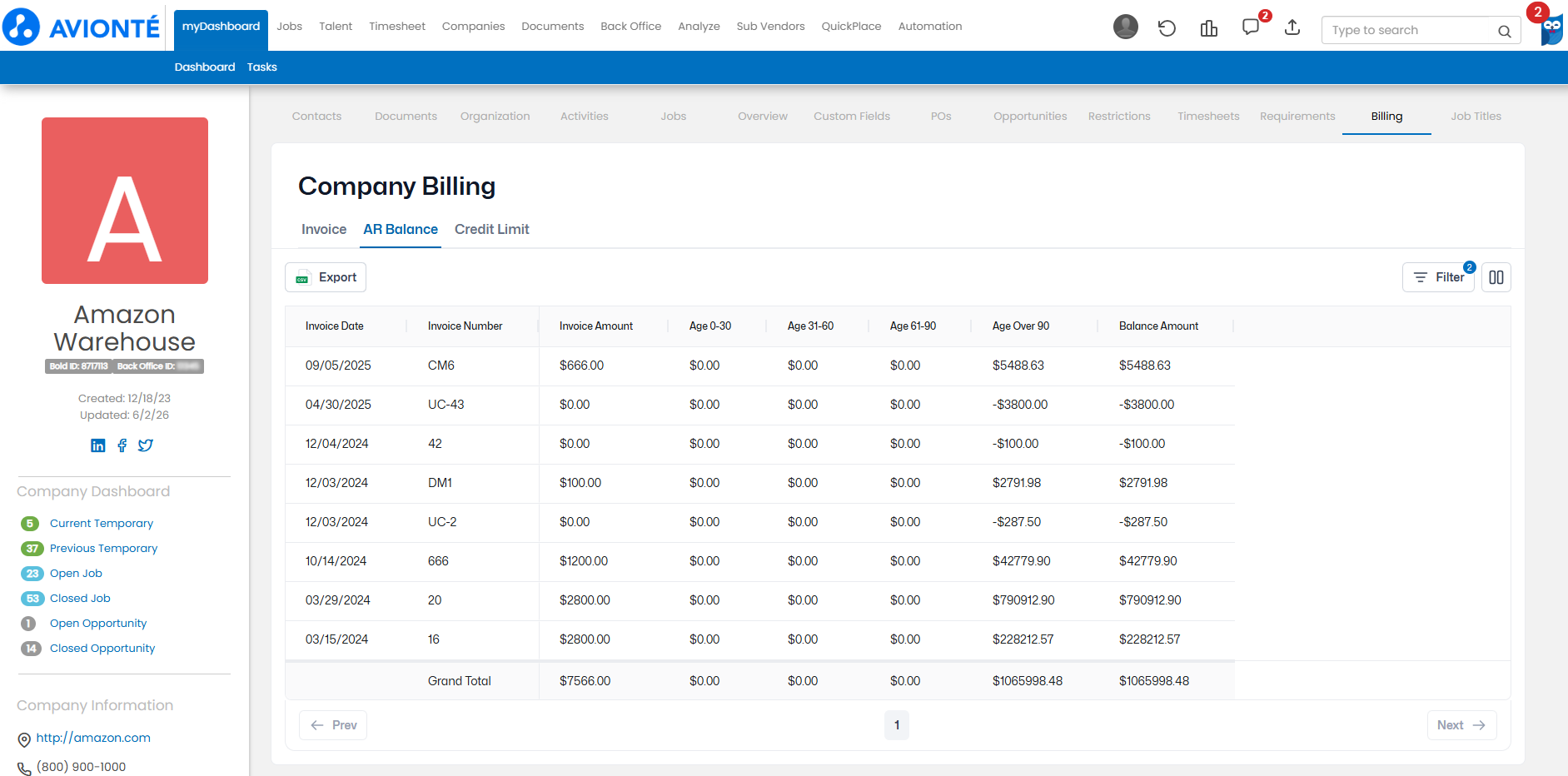Image resolution: width=1568 pixels, height=776 pixels.
Task: Select page 1 in pagination
Action: pos(897,725)
